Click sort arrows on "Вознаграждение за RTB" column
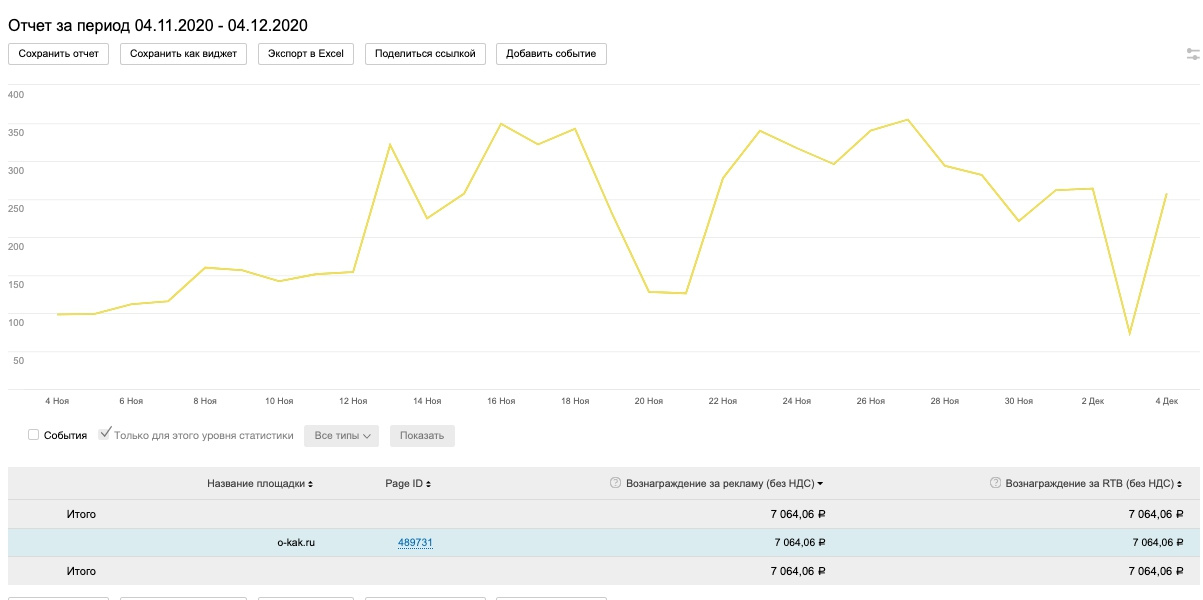 pyautogui.click(x=1179, y=484)
